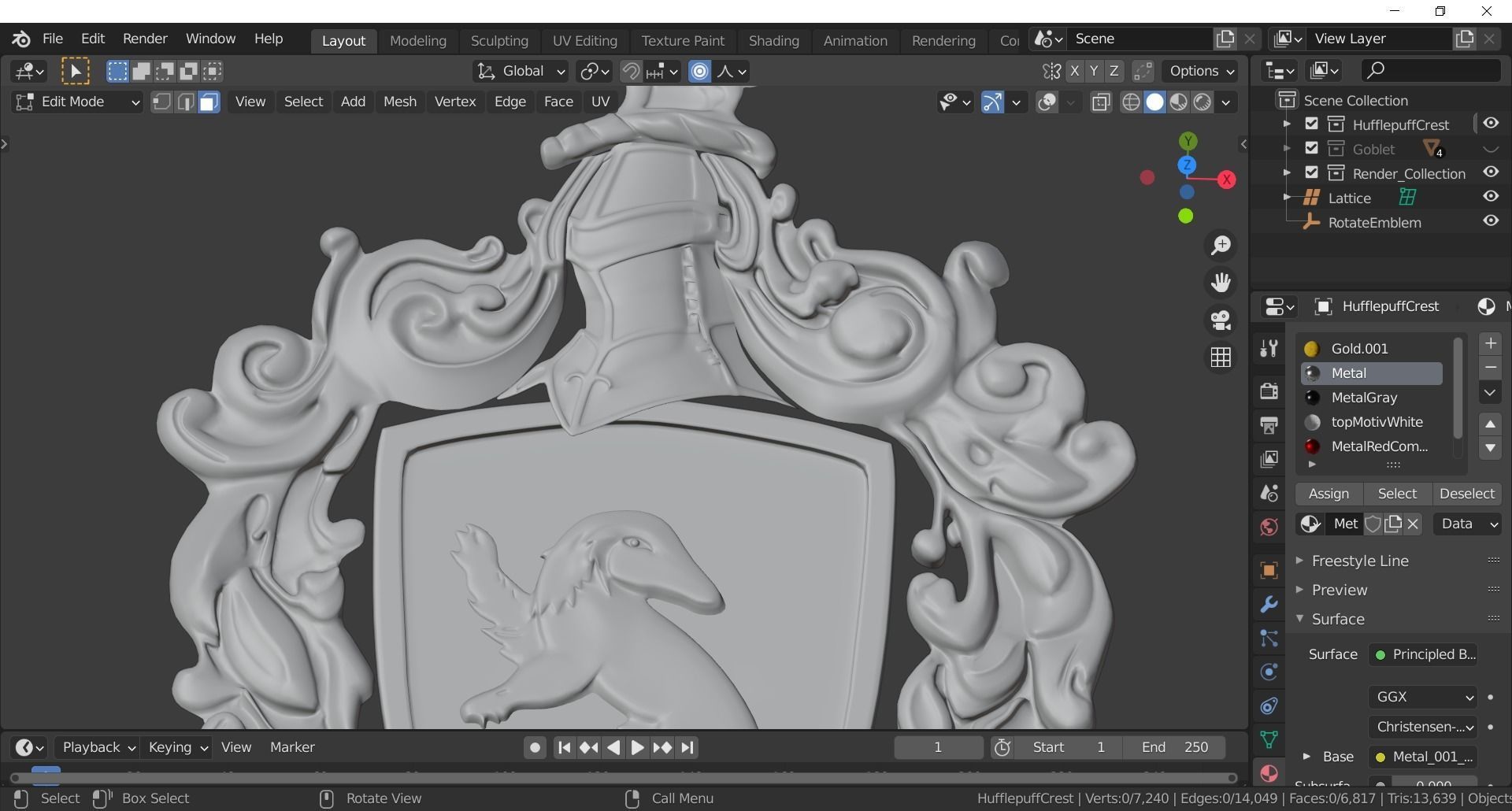The image size is (1512, 811).
Task: Open the Output properties tab
Action: tap(1268, 425)
